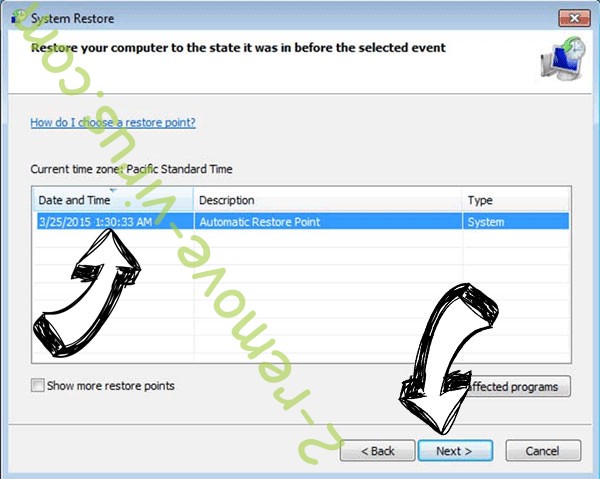Click the "System Restore" title bar text
Viewport: 600px width, 479px height.
73,18
